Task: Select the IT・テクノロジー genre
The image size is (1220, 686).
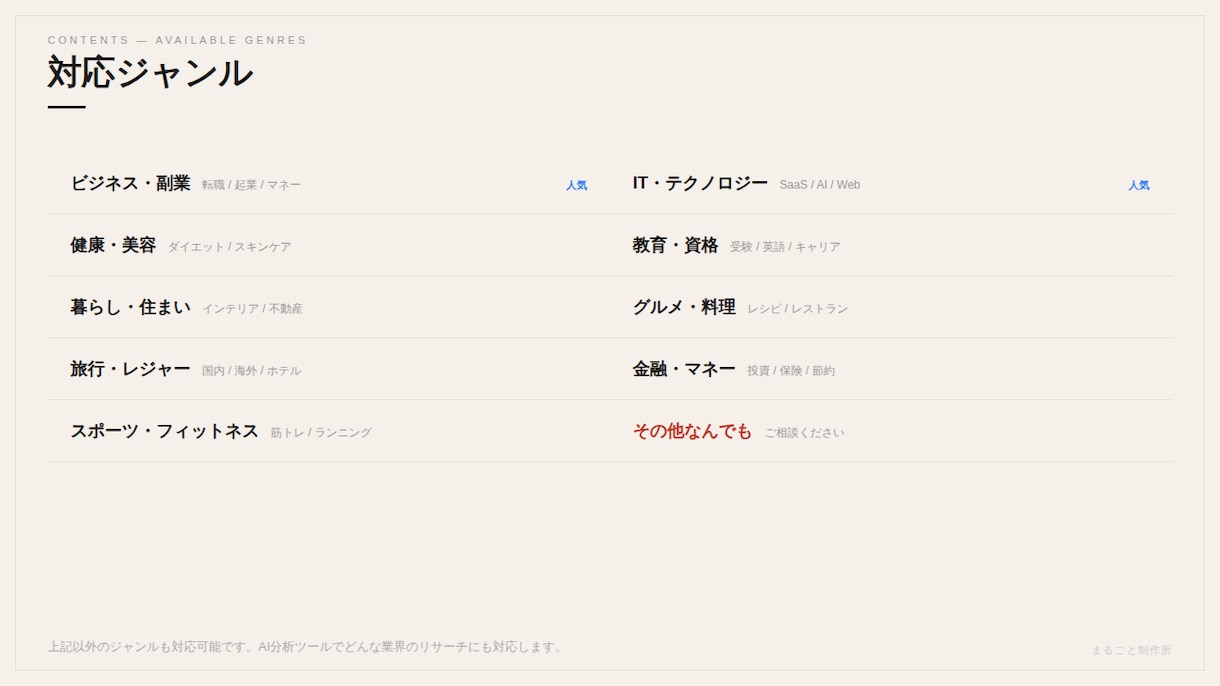Action: point(700,183)
